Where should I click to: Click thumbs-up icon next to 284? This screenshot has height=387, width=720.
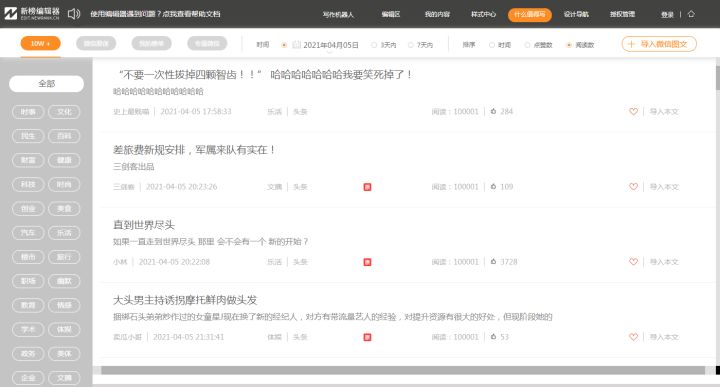(x=494, y=111)
